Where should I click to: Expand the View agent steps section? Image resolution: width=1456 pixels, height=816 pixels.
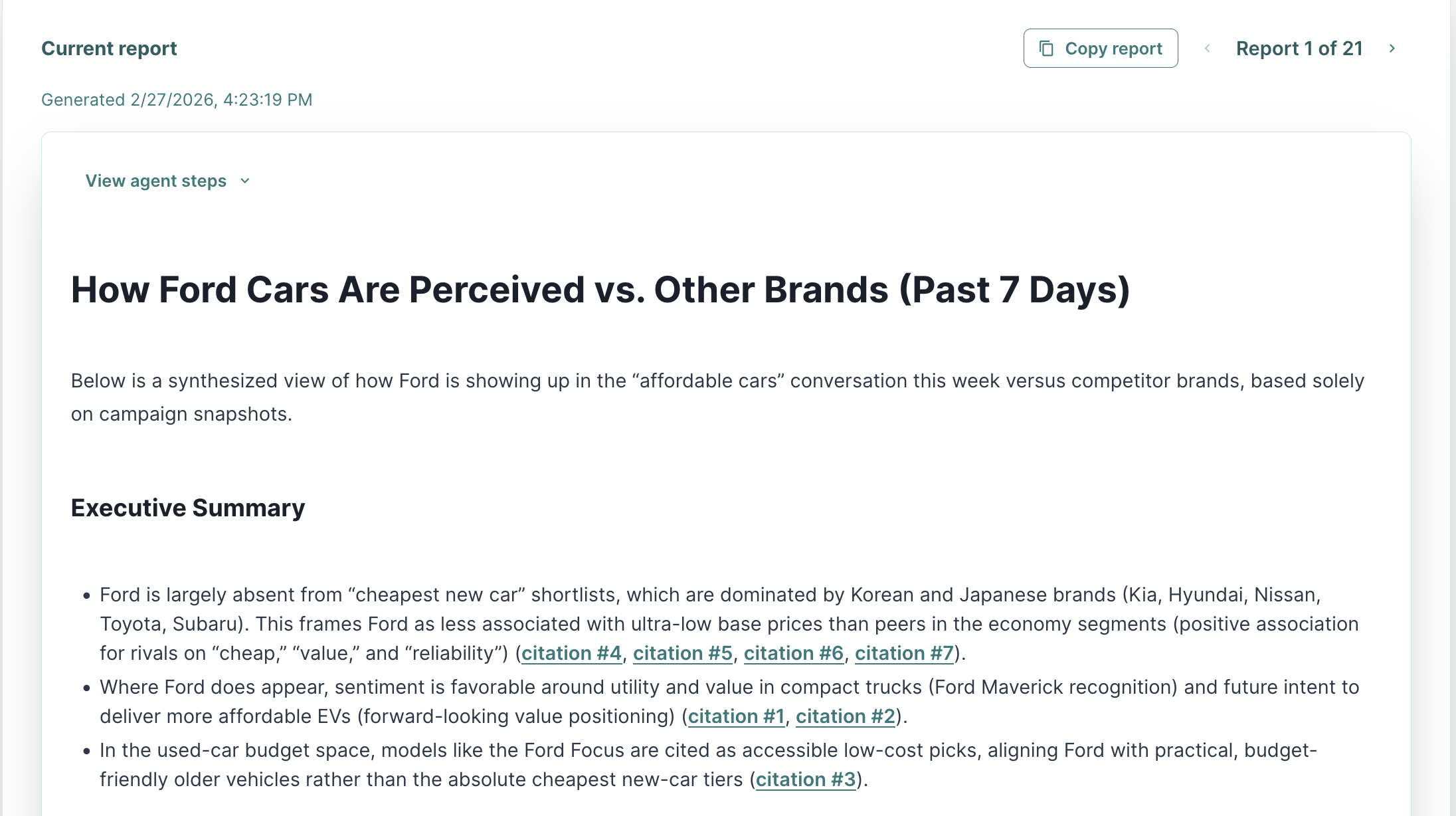pyautogui.click(x=156, y=181)
